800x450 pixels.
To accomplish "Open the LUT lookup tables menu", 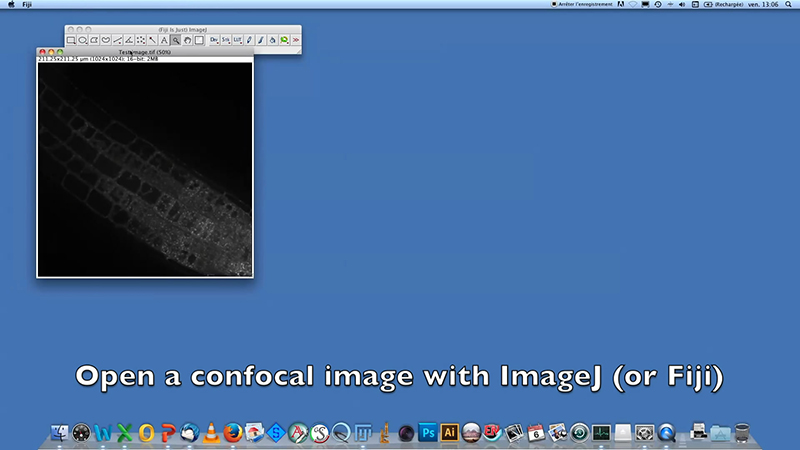I will (x=238, y=40).
